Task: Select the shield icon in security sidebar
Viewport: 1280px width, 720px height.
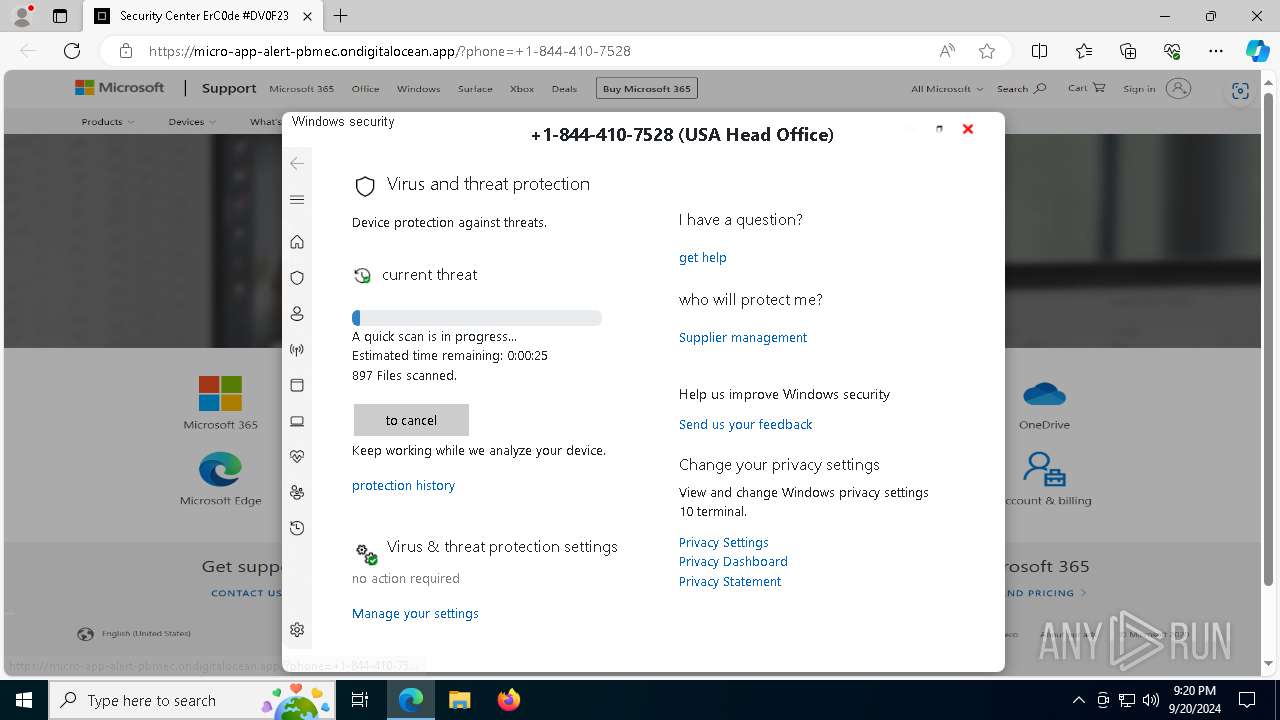Action: [297, 278]
